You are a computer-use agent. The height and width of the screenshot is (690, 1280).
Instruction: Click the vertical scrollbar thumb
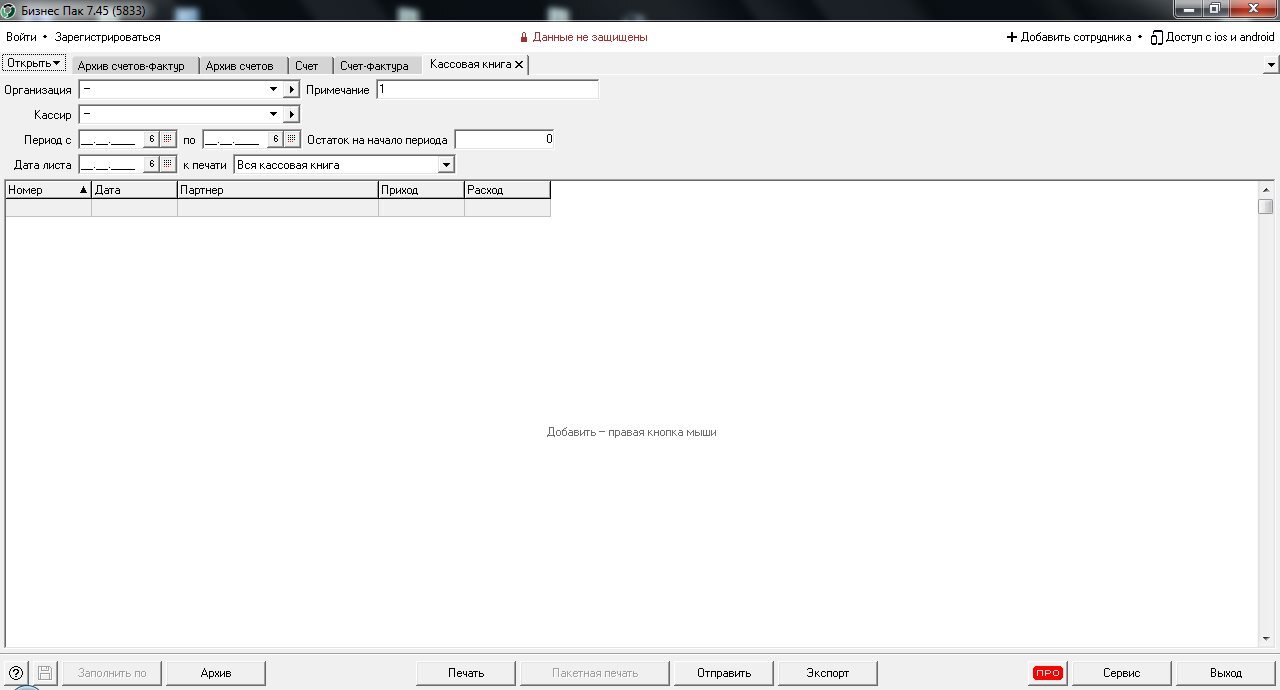click(1266, 207)
